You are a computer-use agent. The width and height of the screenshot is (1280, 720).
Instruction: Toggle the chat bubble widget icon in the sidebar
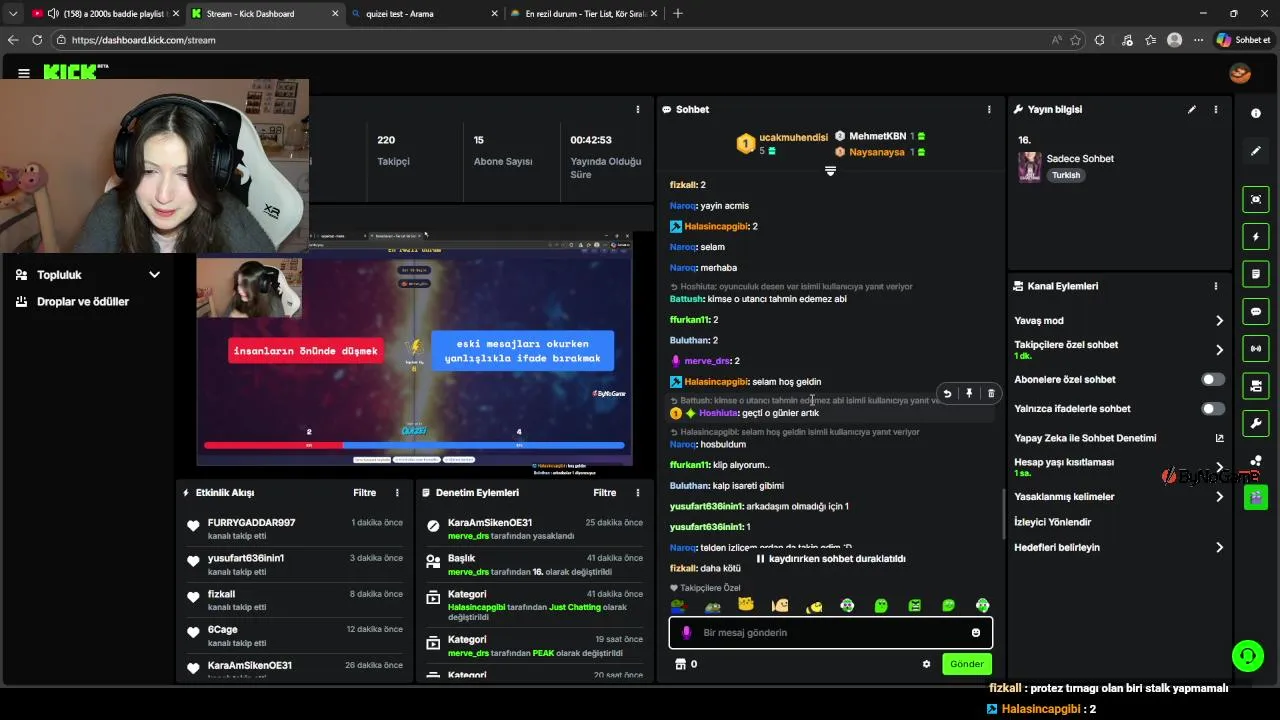[1256, 311]
